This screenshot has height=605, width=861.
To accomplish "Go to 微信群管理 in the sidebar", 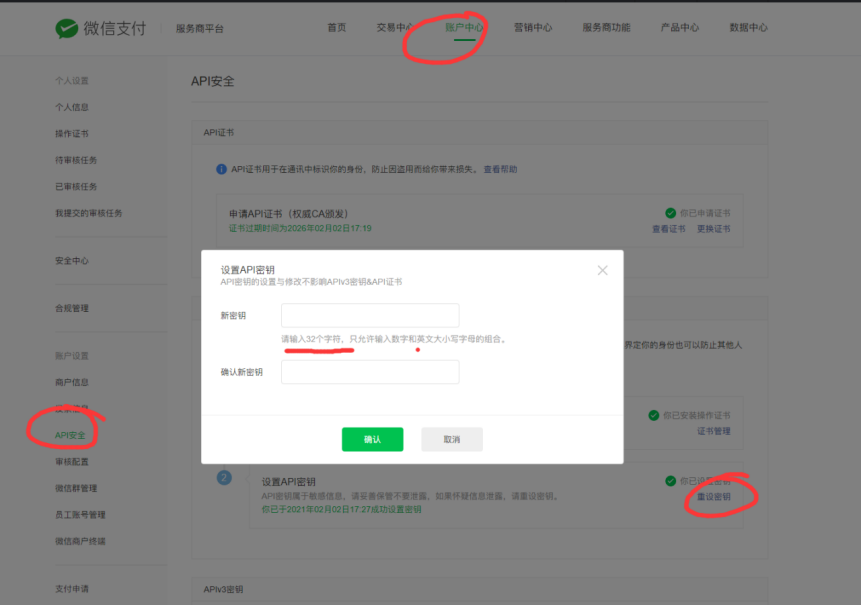I will [x=76, y=488].
